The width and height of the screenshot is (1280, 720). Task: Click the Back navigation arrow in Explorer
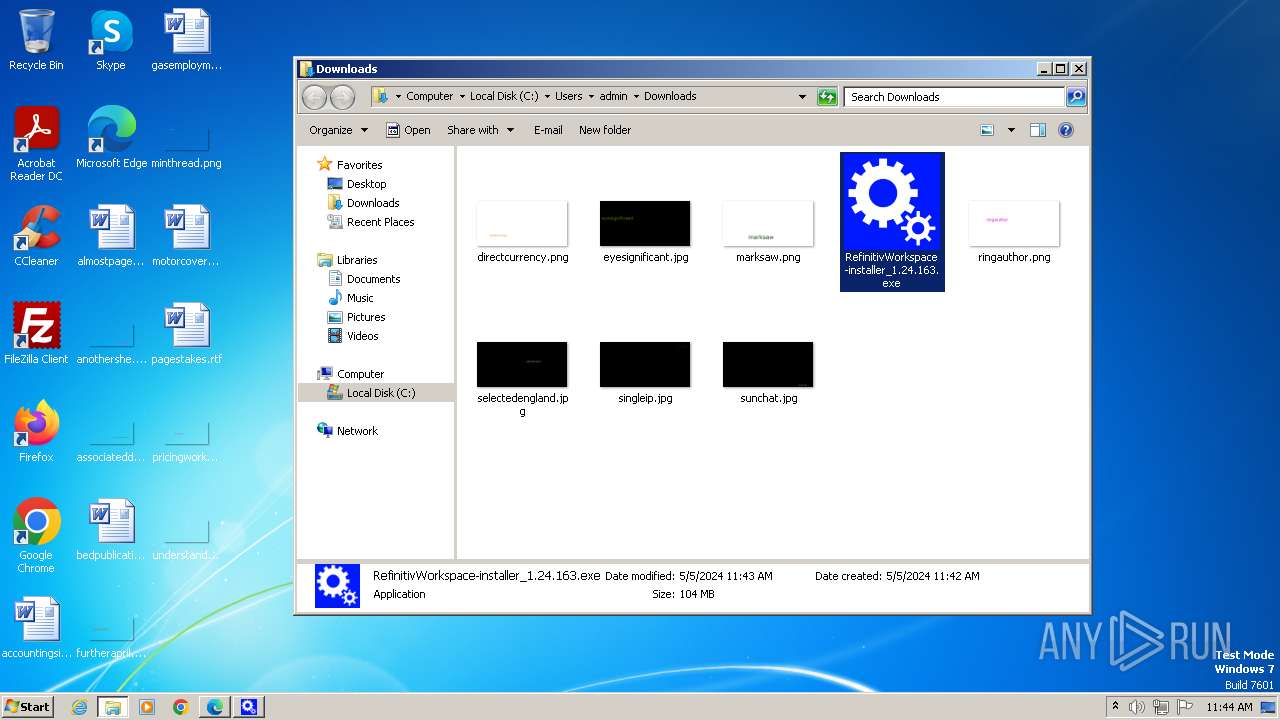coord(314,97)
